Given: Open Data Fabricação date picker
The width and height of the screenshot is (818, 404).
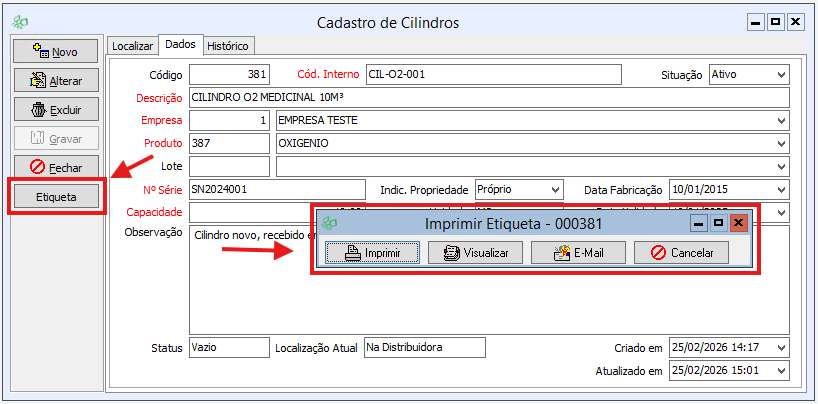Looking at the screenshot, I should tap(780, 189).
